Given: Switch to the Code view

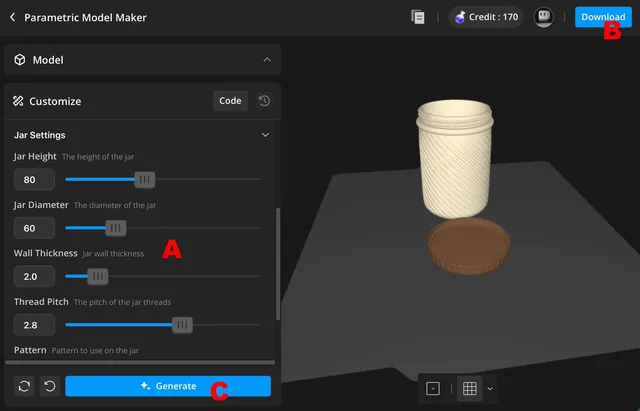Looking at the screenshot, I should tap(230, 101).
